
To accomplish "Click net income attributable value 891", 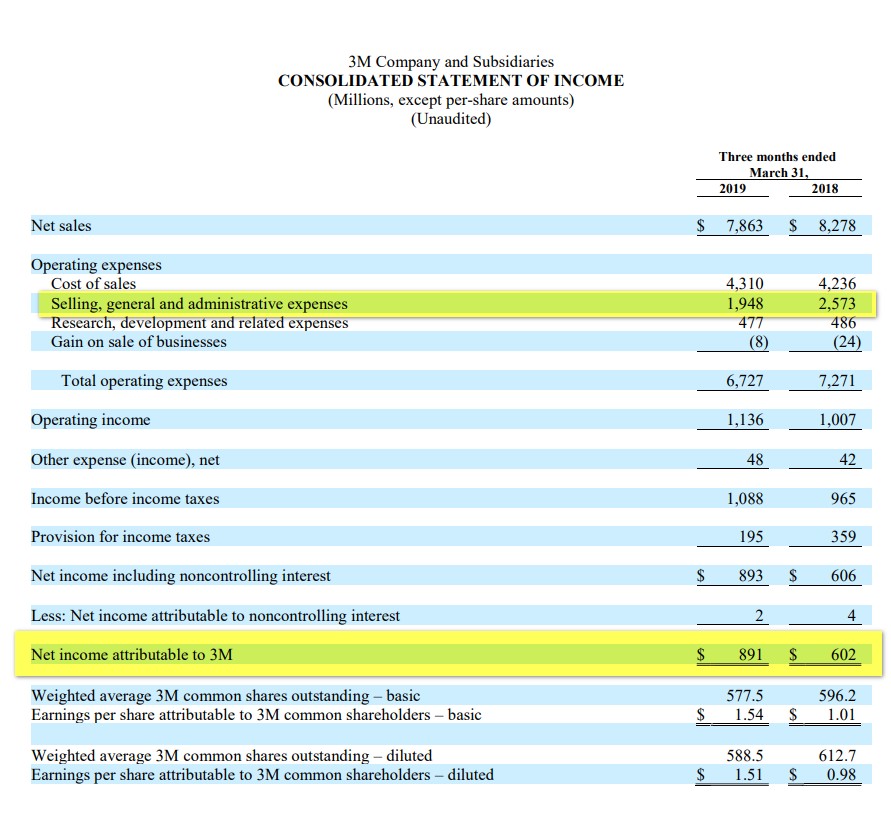I will pyautogui.click(x=751, y=654).
